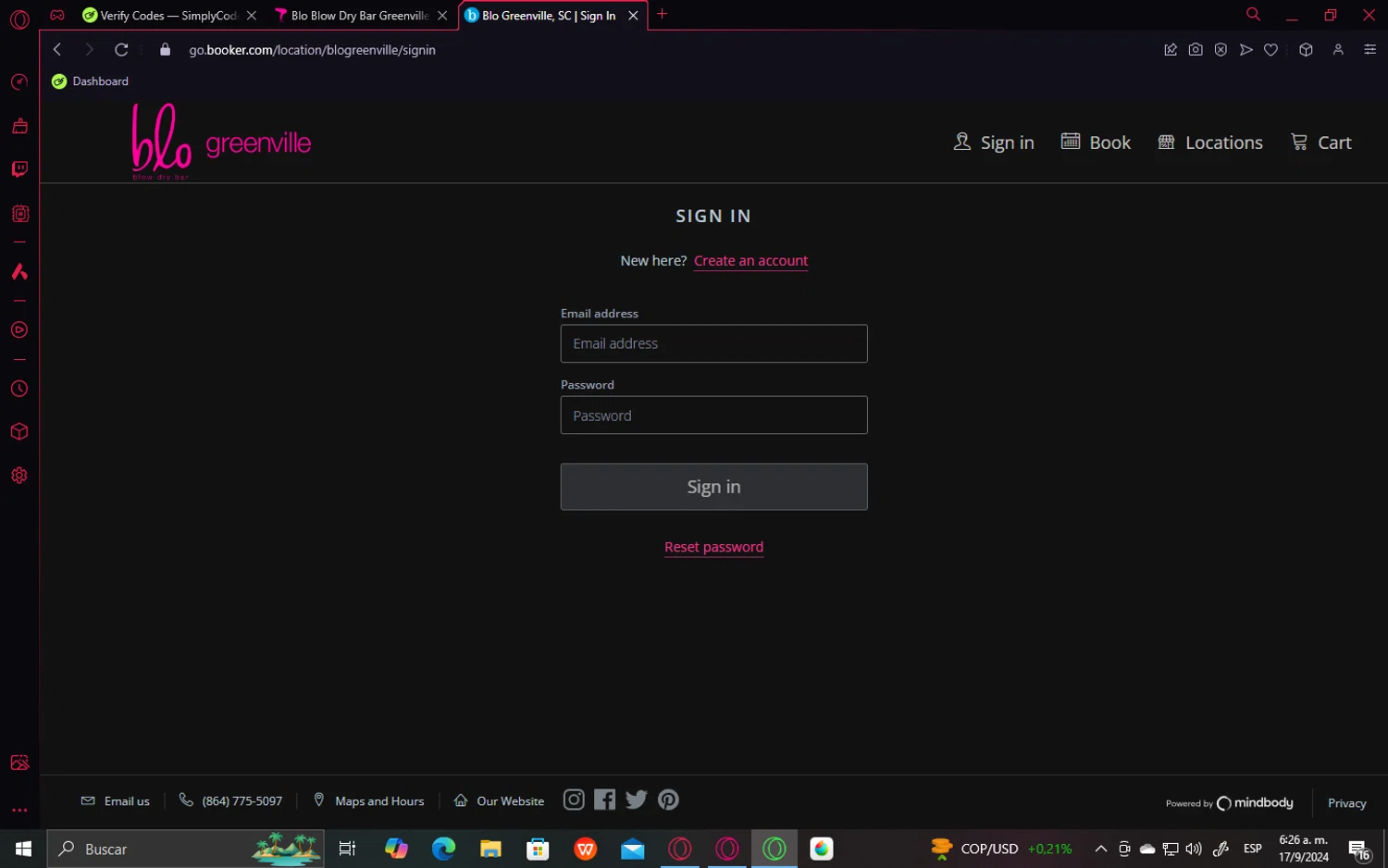Open the sidebar three-dots setup menu
This screenshot has width=1388, height=868.
point(19,811)
